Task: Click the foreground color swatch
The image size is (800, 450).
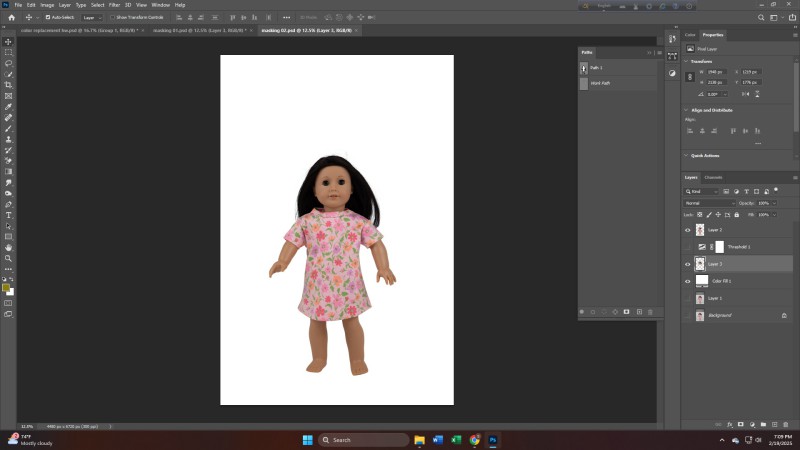Action: coord(7,287)
